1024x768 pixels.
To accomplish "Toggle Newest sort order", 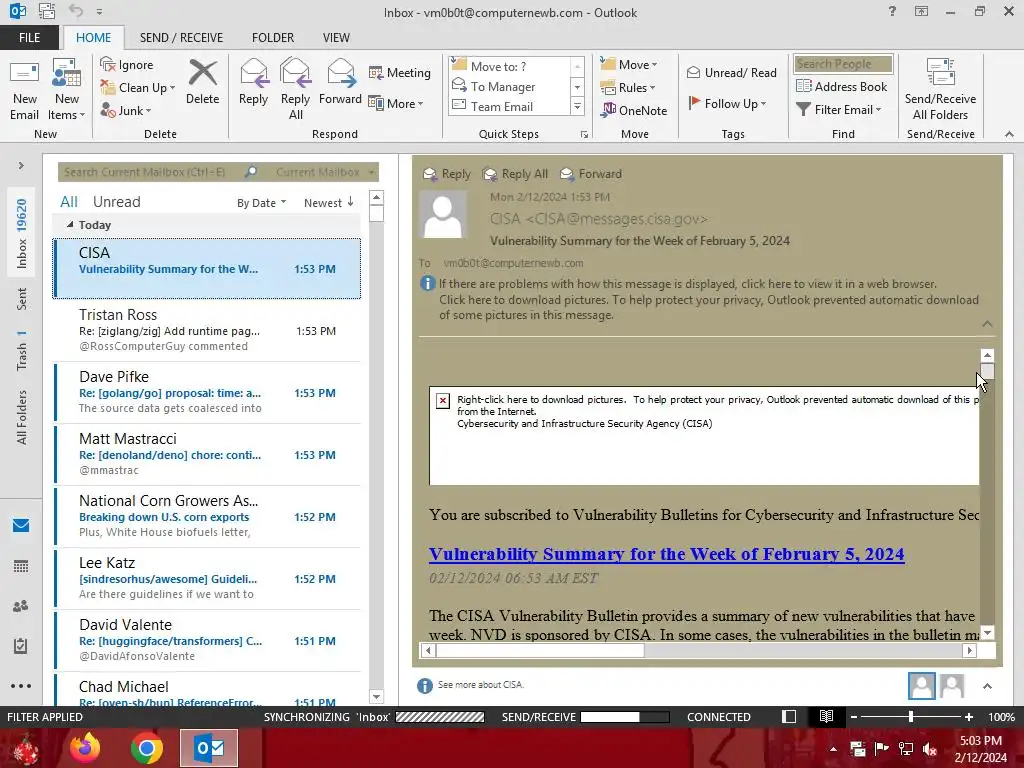I will pos(328,203).
